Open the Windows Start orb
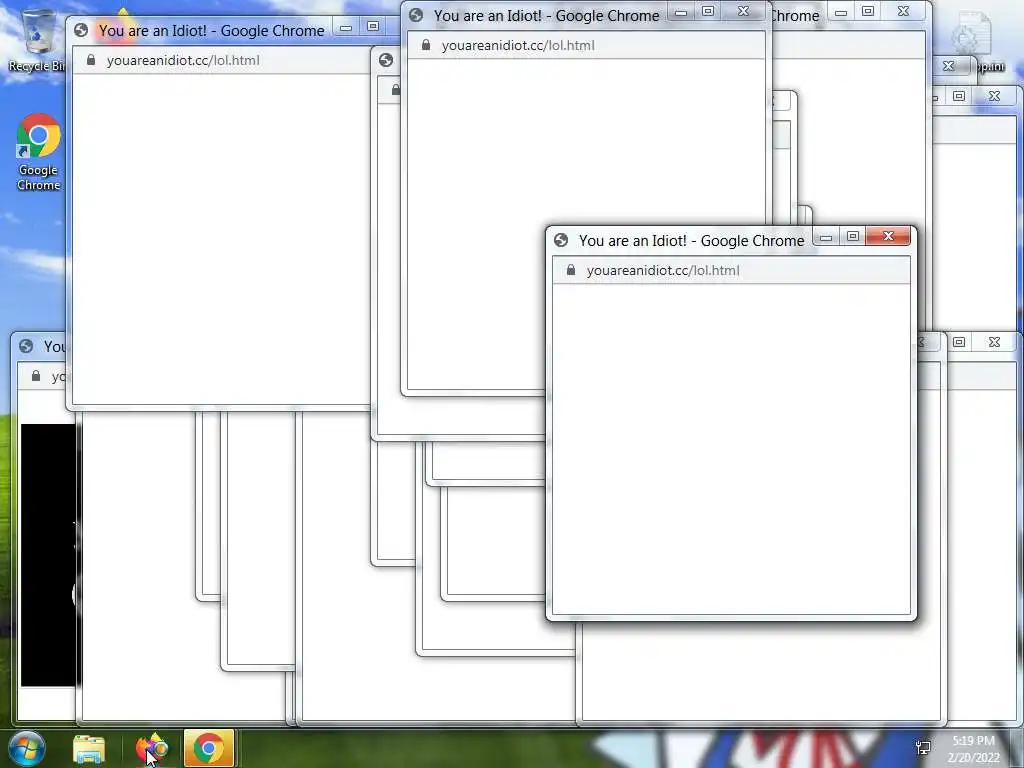 click(26, 748)
